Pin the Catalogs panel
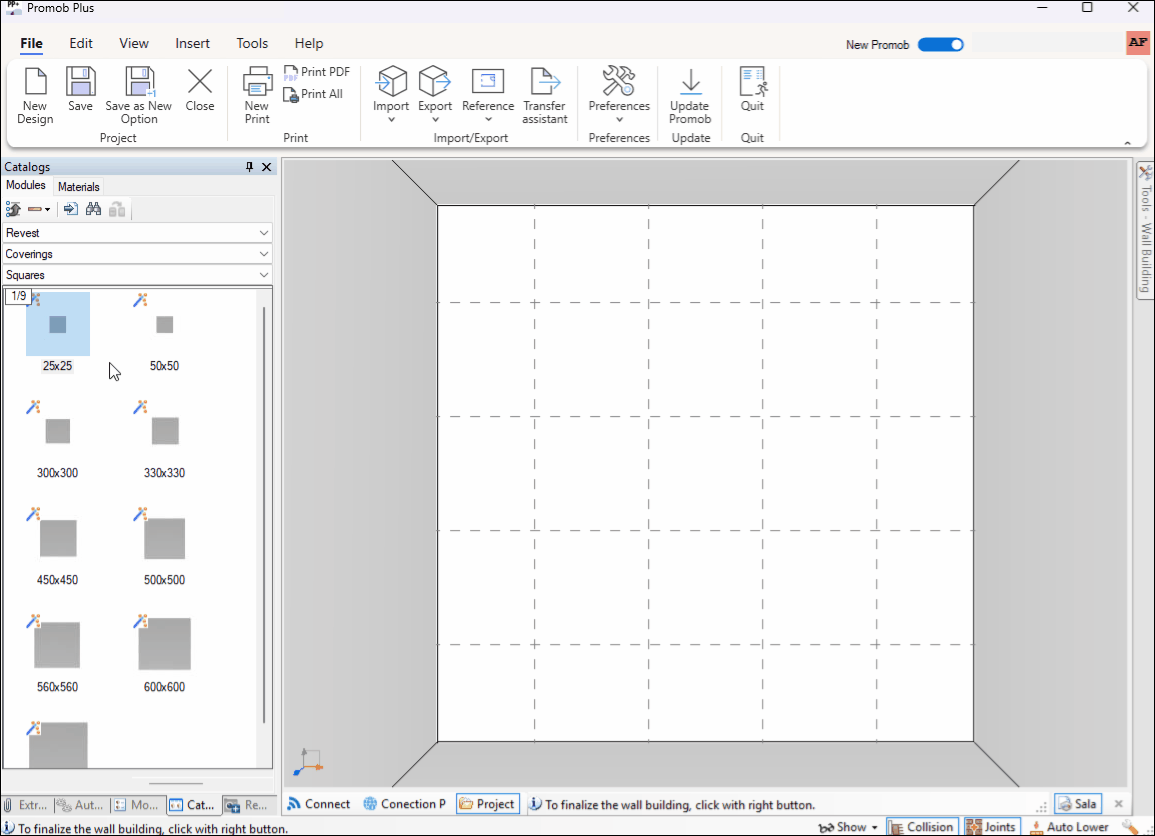 pyautogui.click(x=249, y=167)
